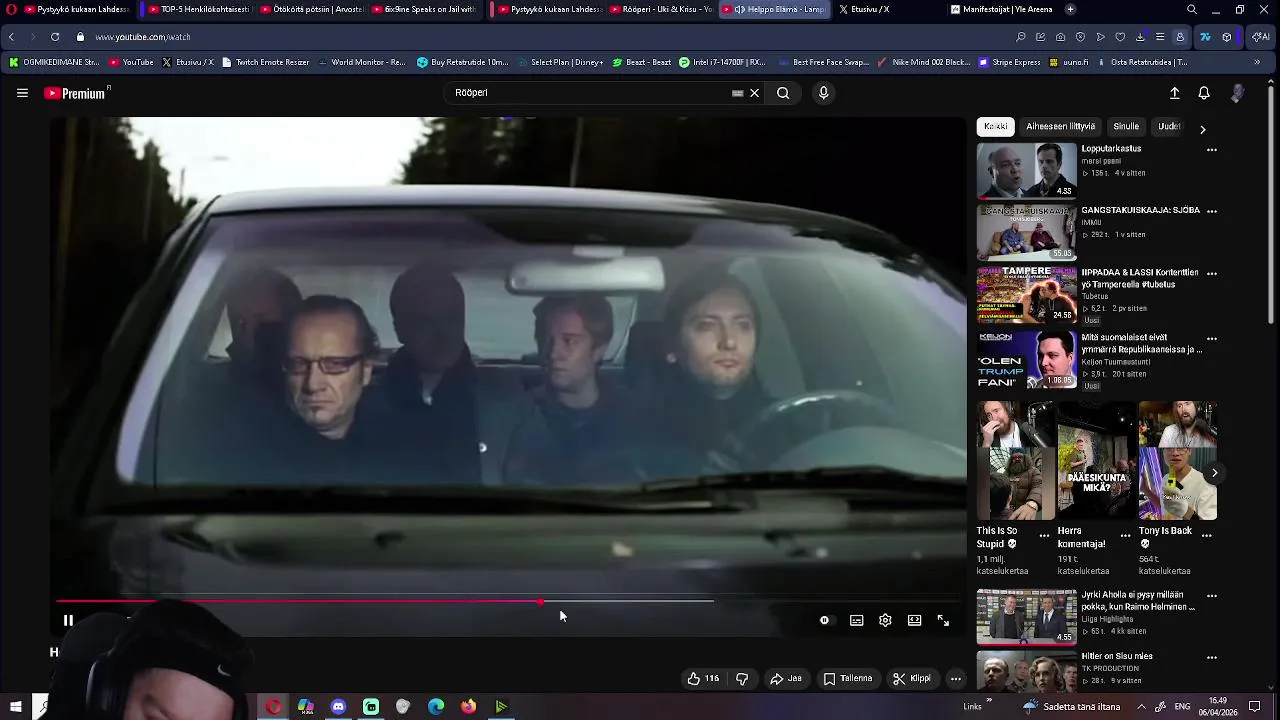Open the browser snapshot camera icon
The width and height of the screenshot is (1280, 720).
(x=1061, y=37)
